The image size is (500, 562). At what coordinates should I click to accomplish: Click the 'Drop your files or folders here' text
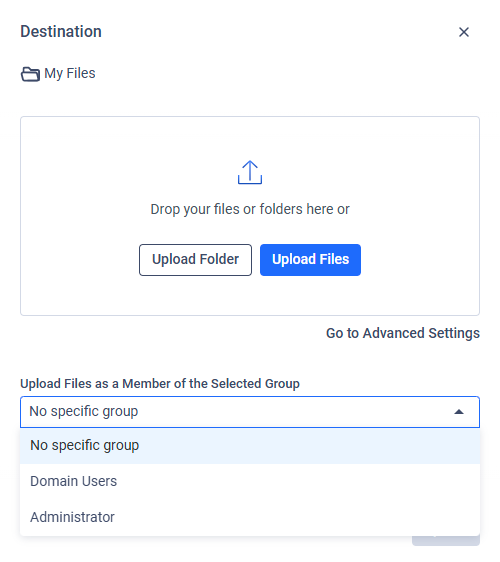click(250, 209)
